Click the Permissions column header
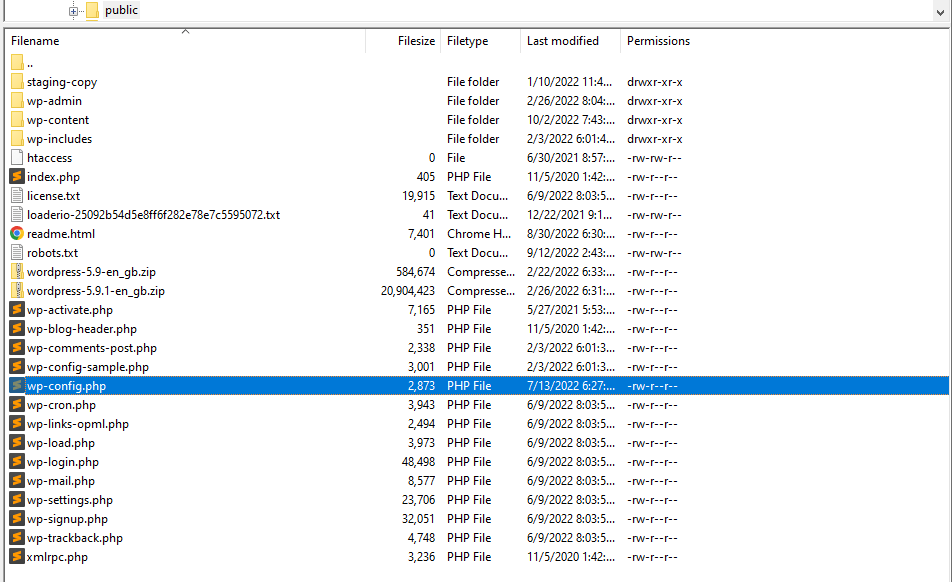This screenshot has width=952, height=582. tap(658, 41)
